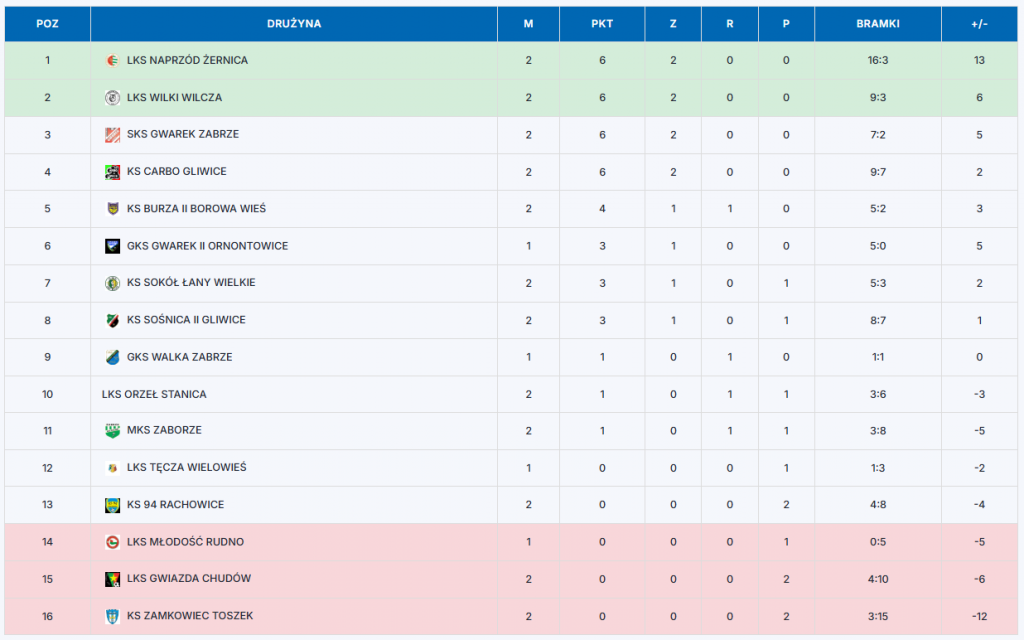Select the DRUŻYNA column header
Screen dimensions: 1024x640
coord(294,24)
